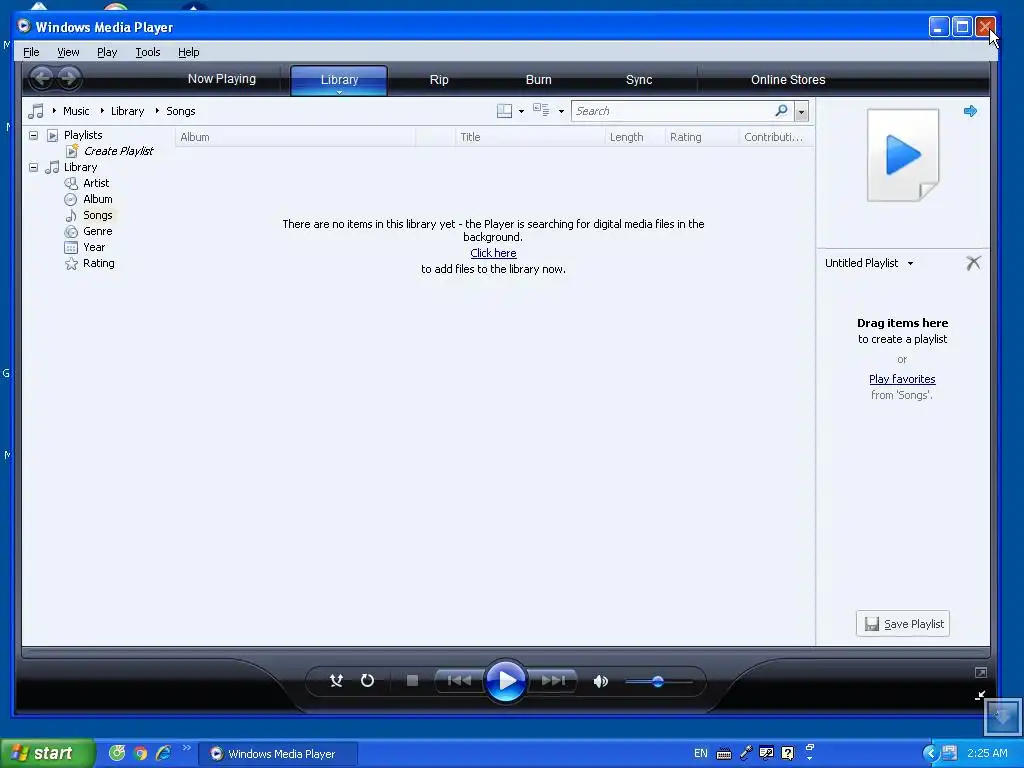
Task: Select Artist in the library tree
Action: point(96,183)
